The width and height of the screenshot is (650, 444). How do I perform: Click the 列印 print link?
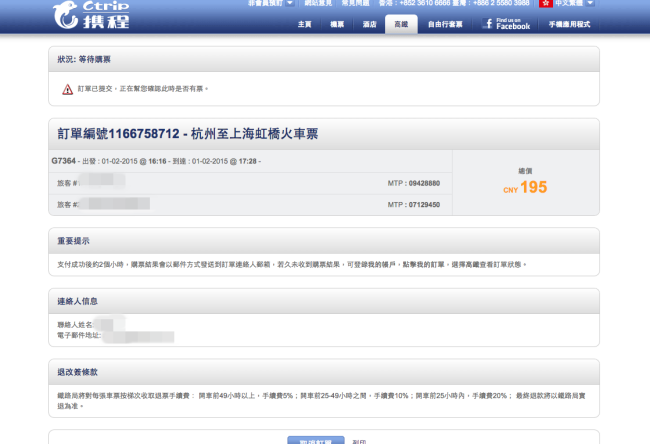[359, 442]
